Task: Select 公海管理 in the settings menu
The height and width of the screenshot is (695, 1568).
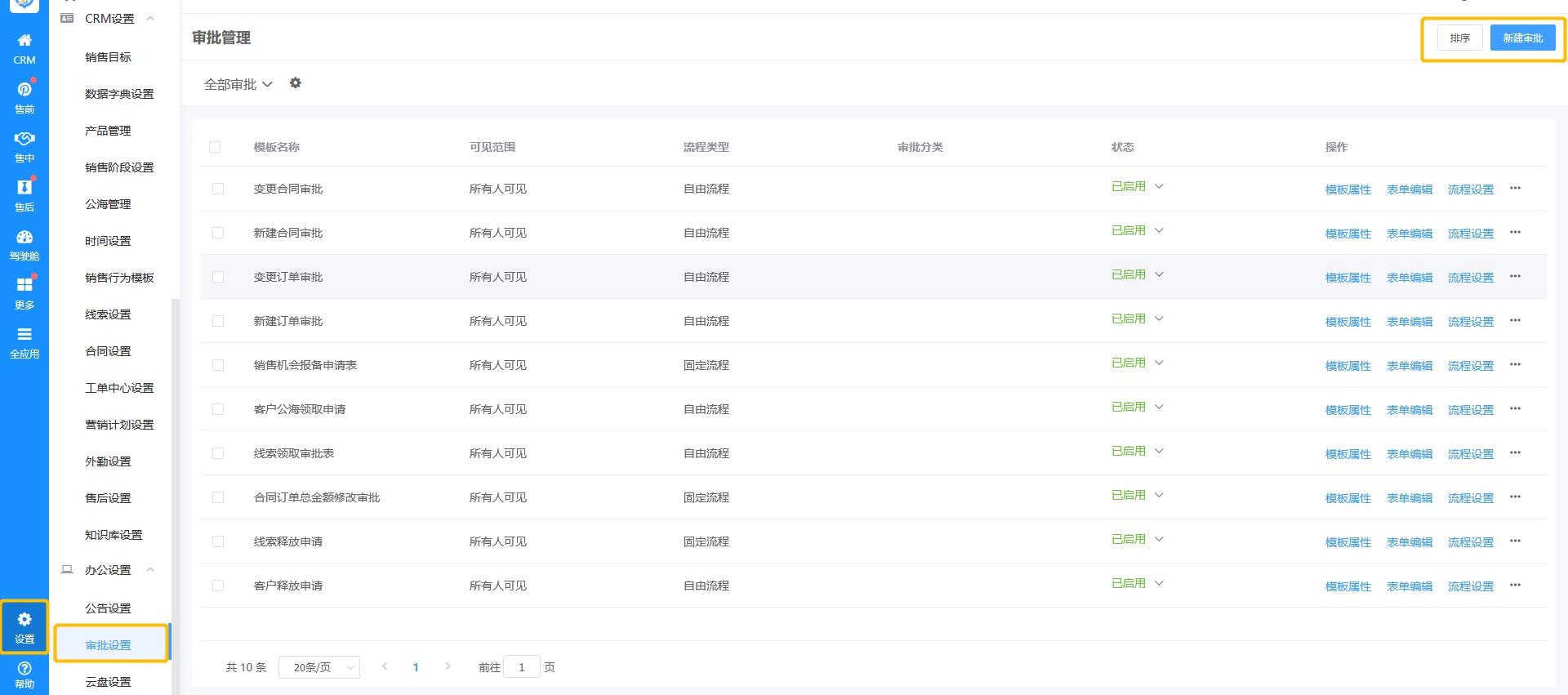Action: (x=108, y=204)
